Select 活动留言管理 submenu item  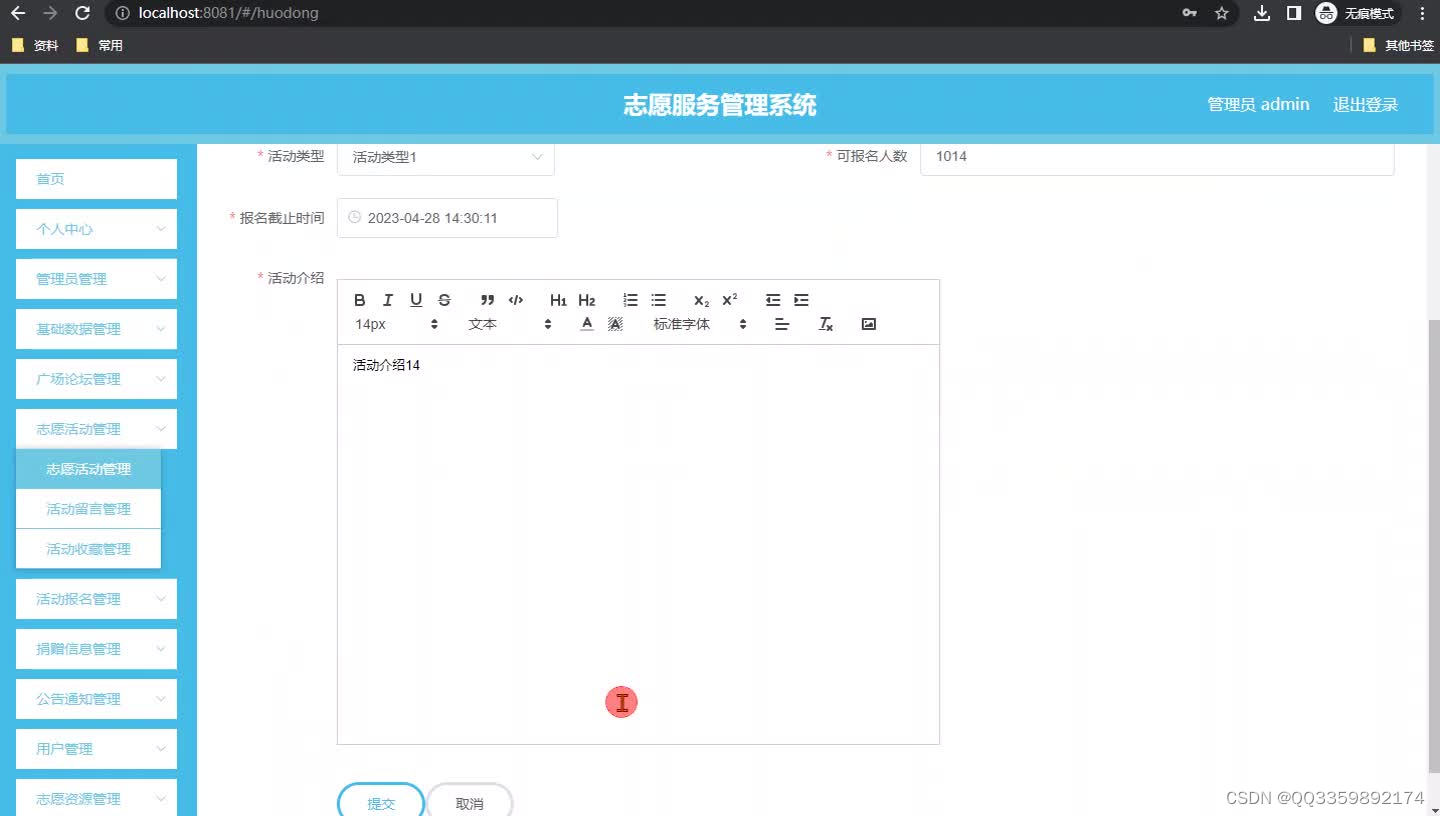tap(88, 509)
